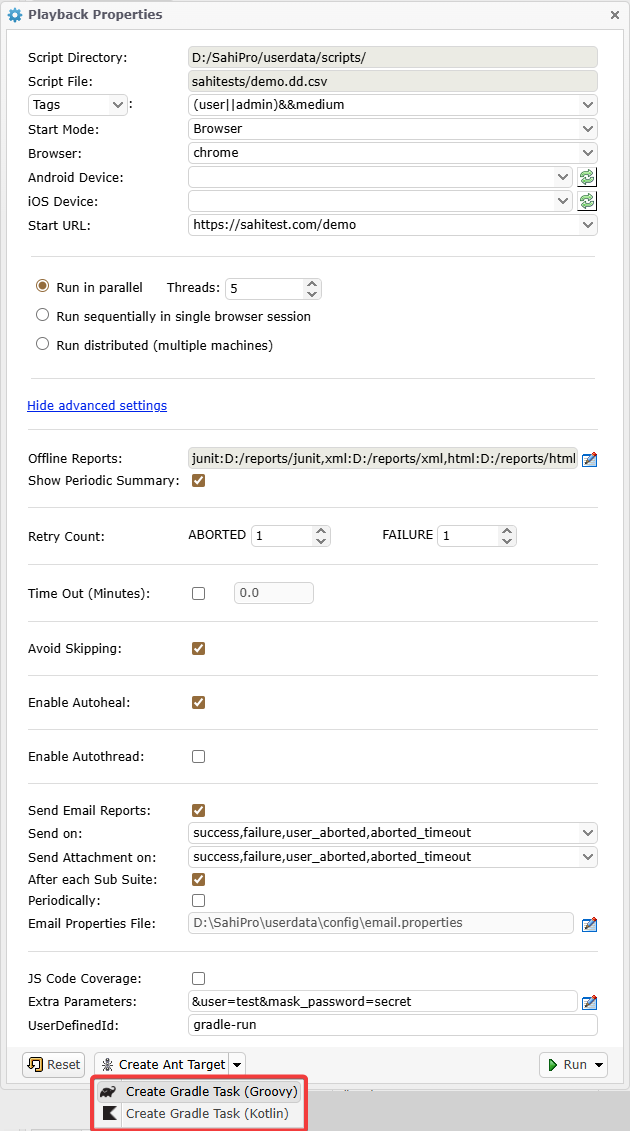Click iOS Device refresh icon

click(x=588, y=201)
